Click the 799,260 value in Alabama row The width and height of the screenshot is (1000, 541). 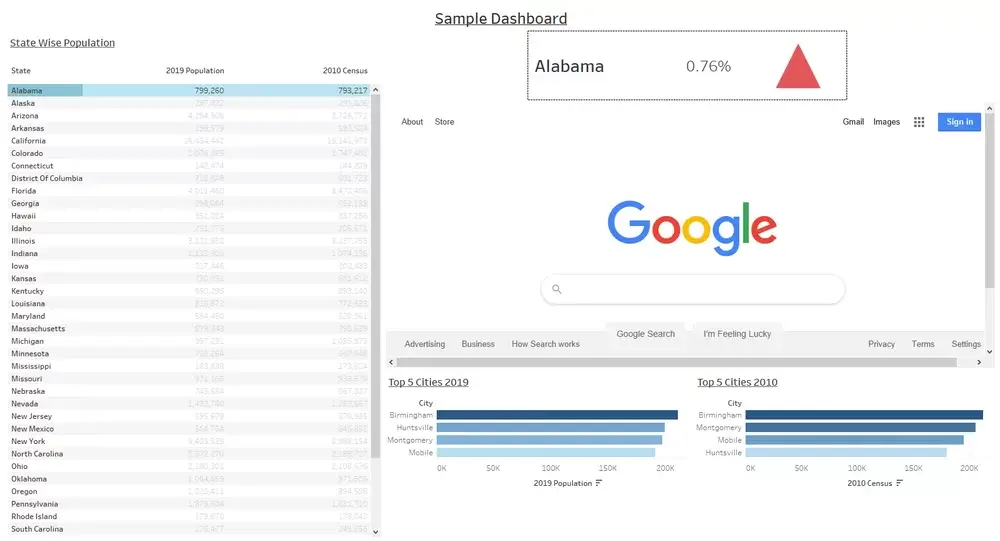point(209,91)
